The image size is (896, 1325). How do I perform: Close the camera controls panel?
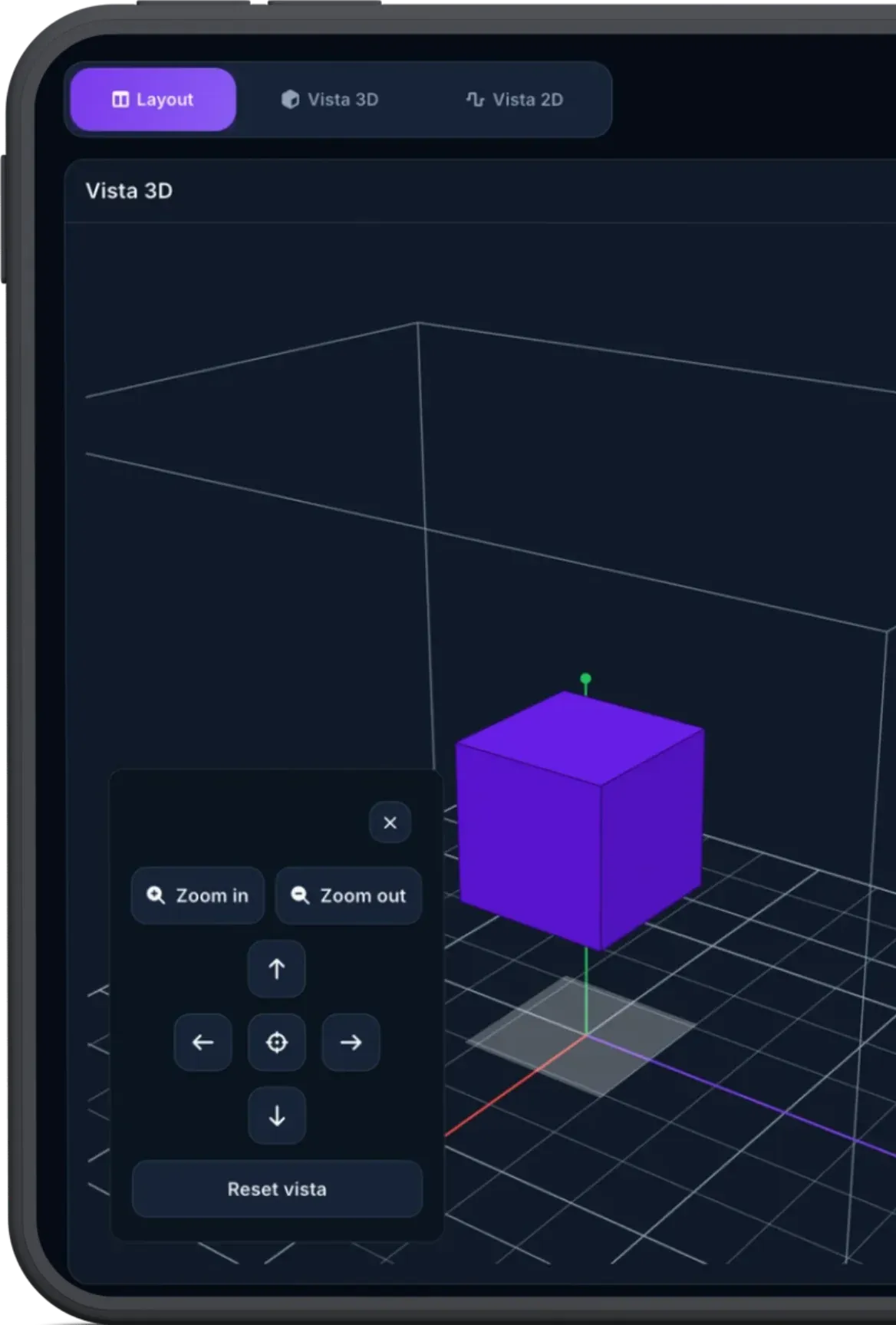pos(390,822)
